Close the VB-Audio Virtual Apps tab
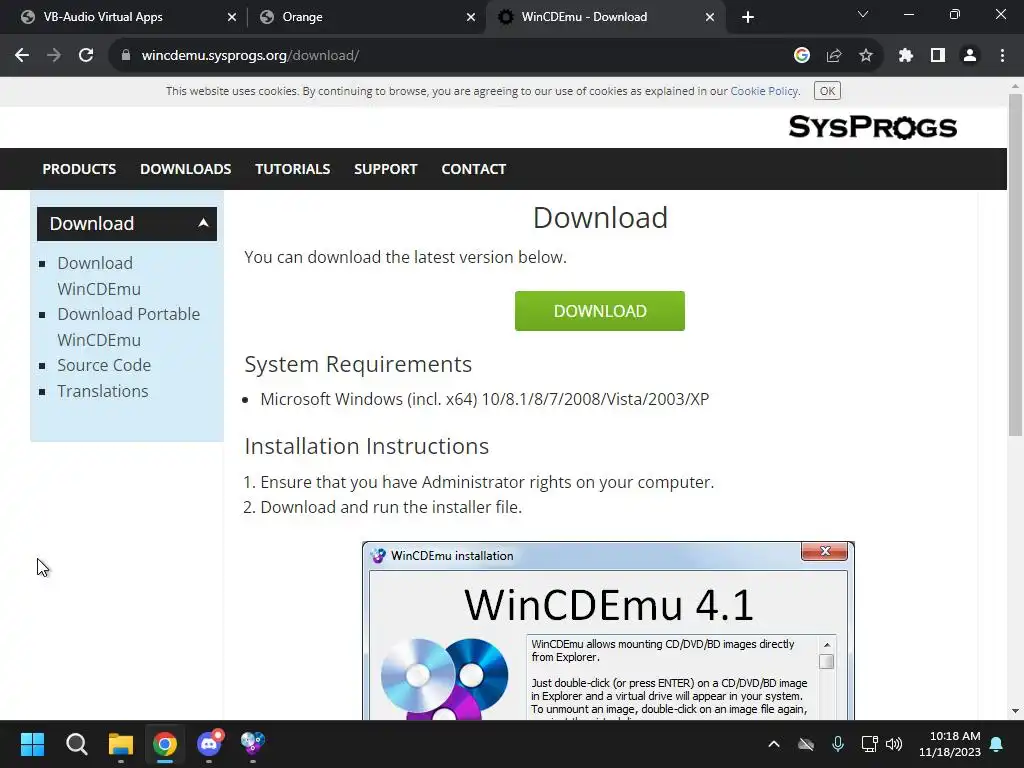 point(231,17)
